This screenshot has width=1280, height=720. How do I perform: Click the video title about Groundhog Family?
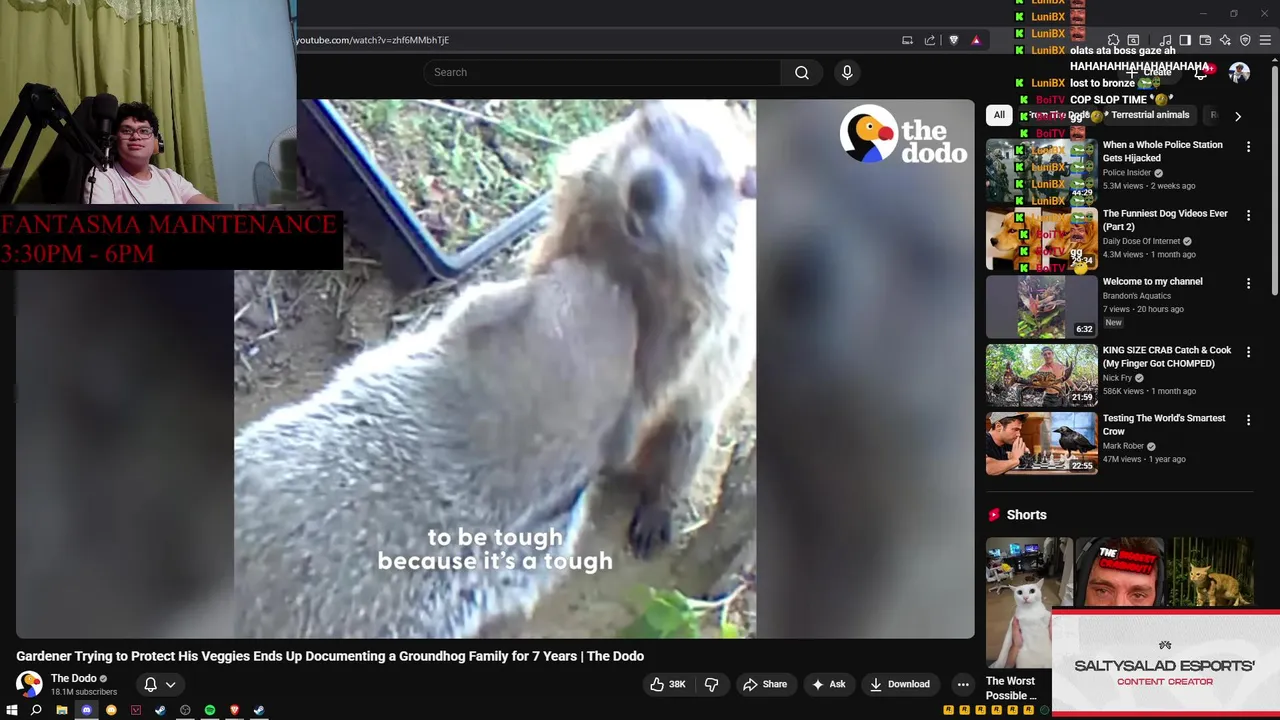click(330, 656)
